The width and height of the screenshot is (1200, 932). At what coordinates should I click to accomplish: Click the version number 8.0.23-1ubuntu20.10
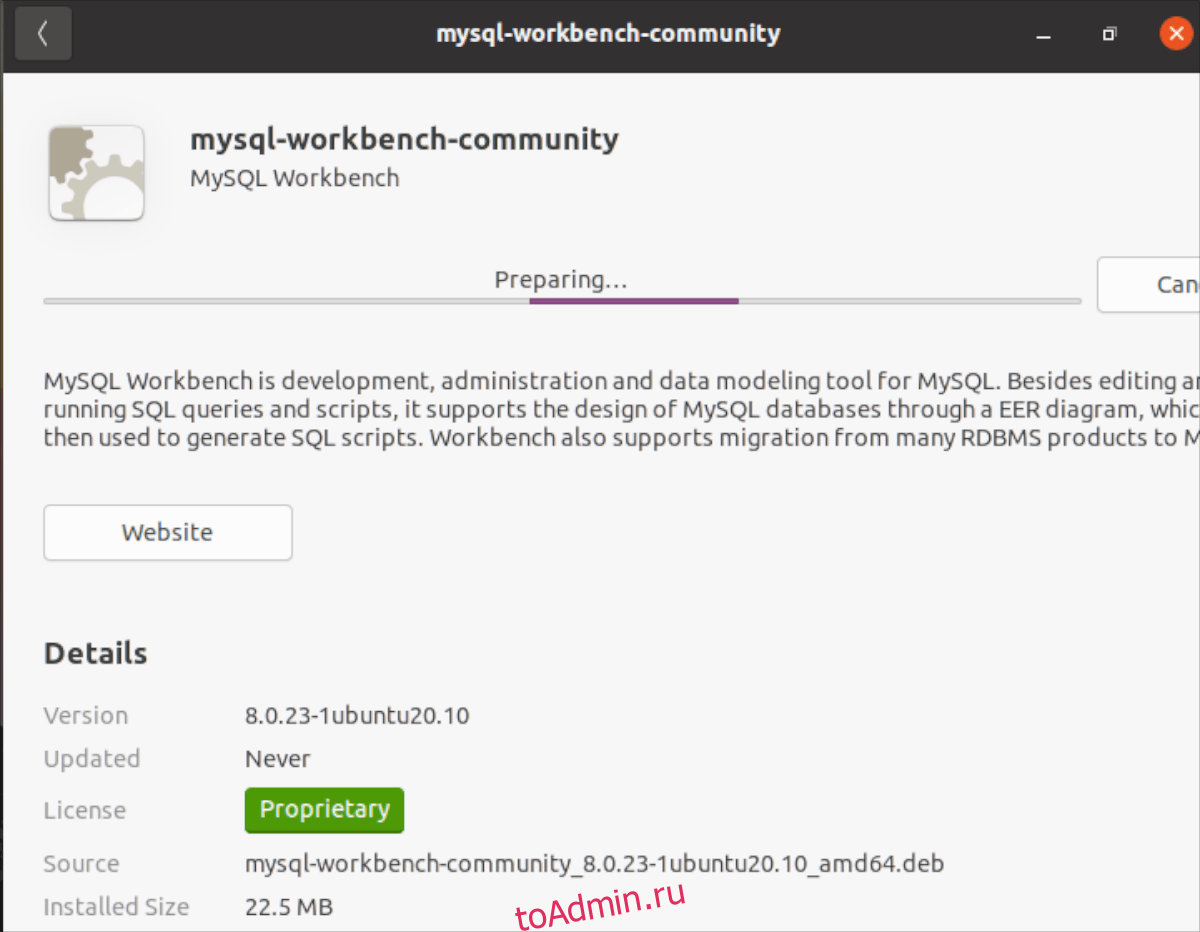[x=357, y=716]
